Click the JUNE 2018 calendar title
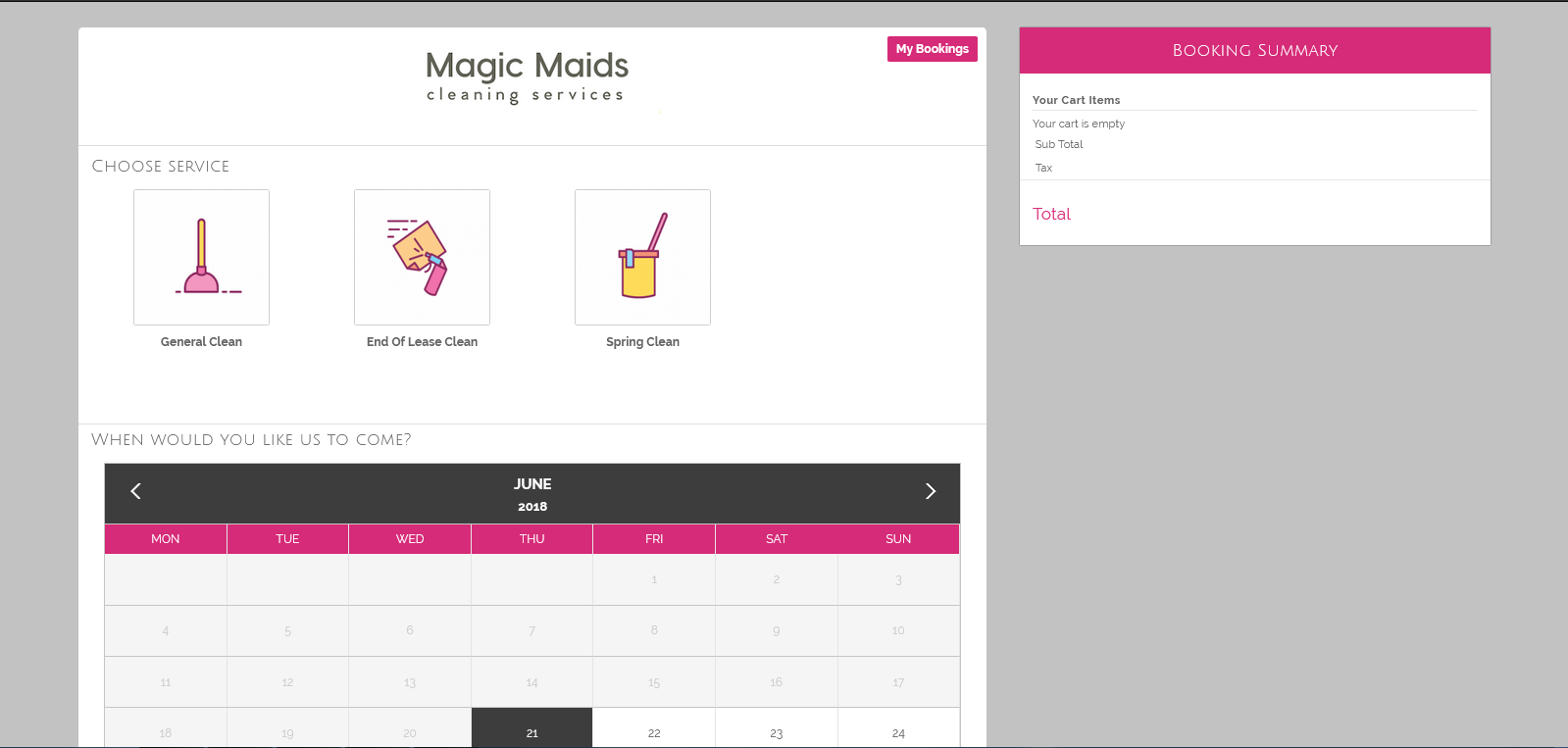This screenshot has height=748, width=1568. [532, 494]
